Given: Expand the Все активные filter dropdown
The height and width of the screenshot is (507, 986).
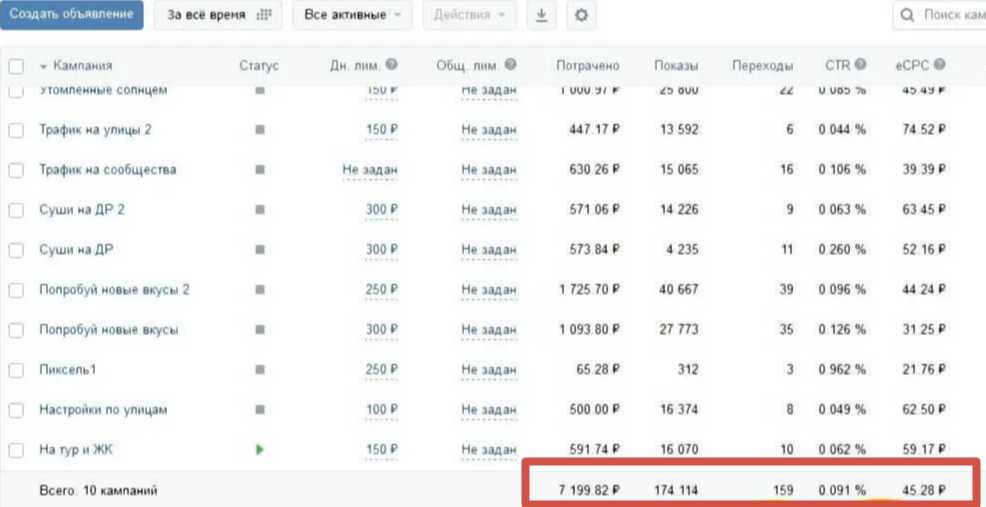Looking at the screenshot, I should click(352, 16).
